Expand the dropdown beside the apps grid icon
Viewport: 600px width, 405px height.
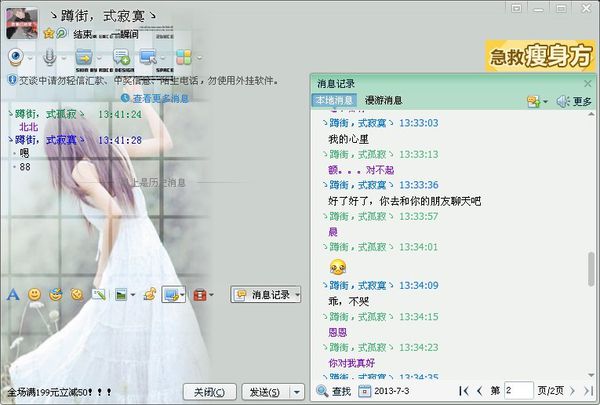click(x=199, y=59)
